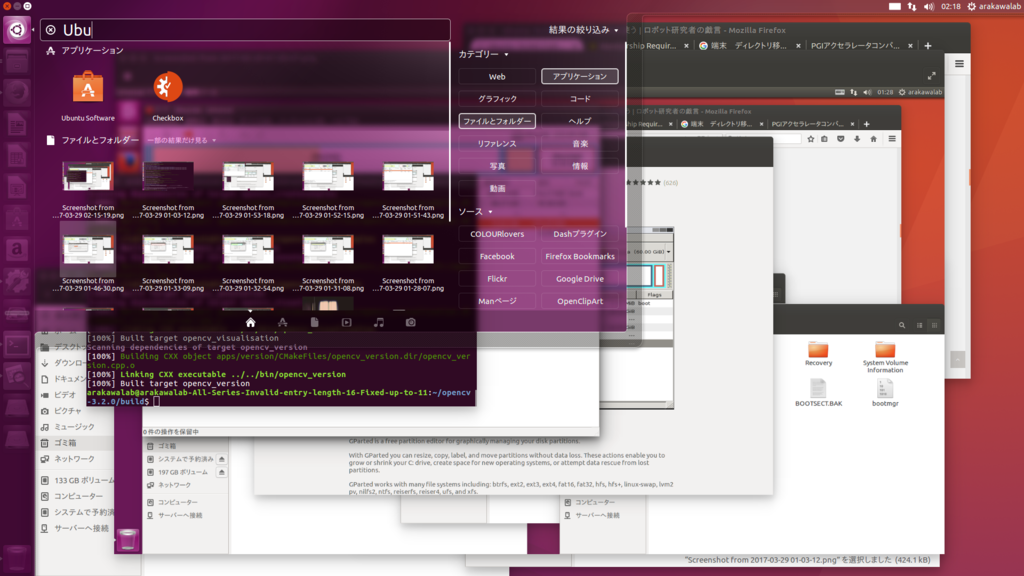
Task: Eject the システムで予約済み volume
Action: coord(222,459)
